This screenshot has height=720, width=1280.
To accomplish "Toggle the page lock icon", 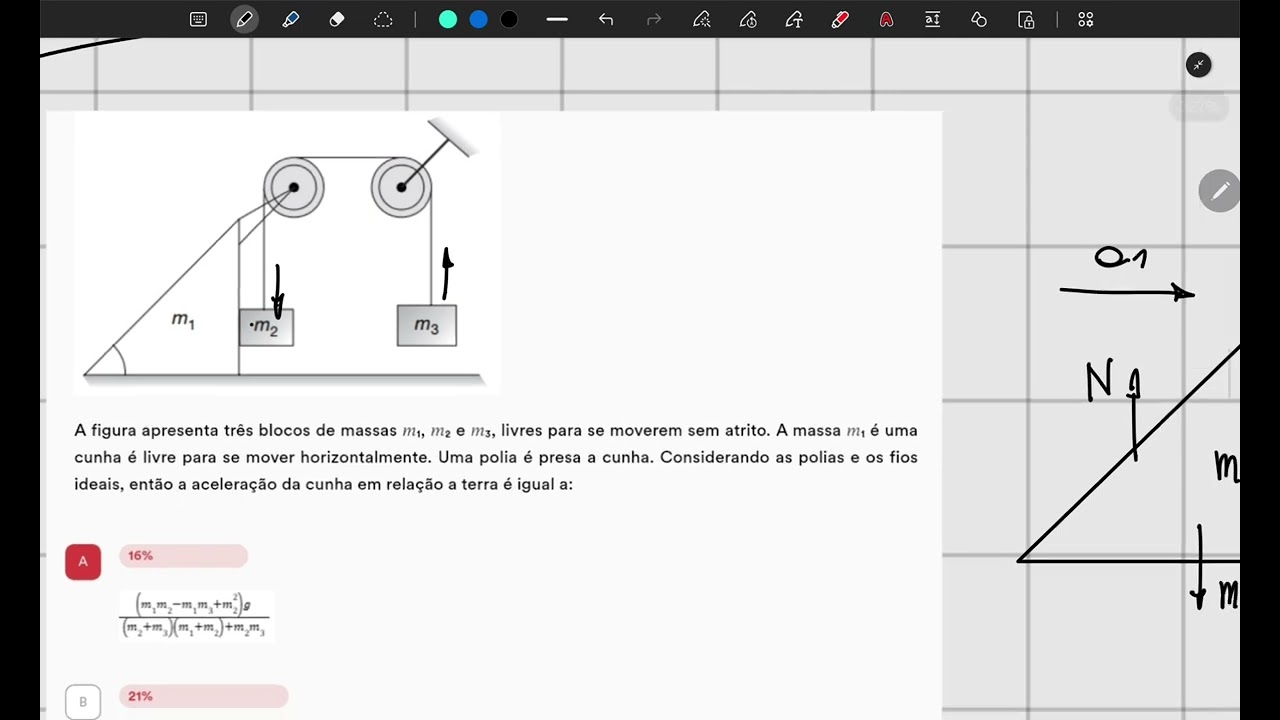I will [1026, 19].
